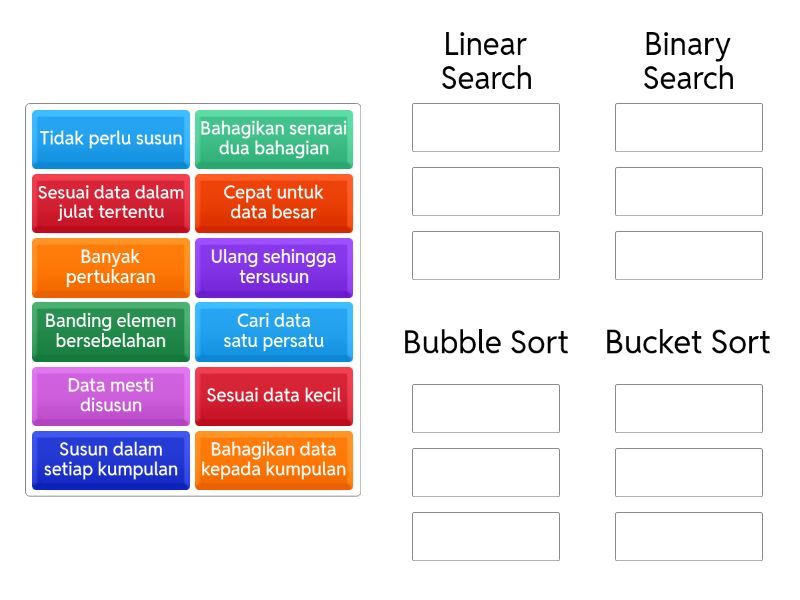The height and width of the screenshot is (600, 800).
Task: Pick the 'Data mesti disusun' tile
Action: 111,396
